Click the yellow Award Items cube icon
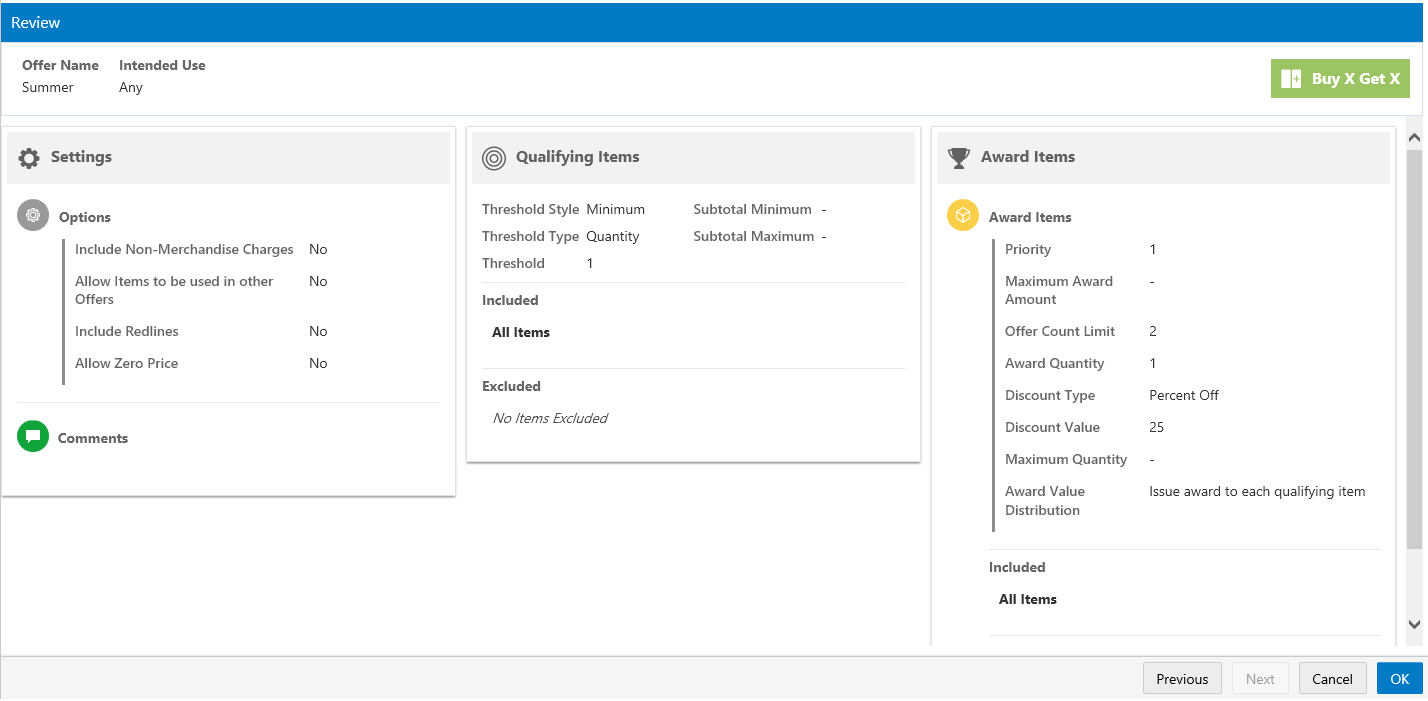The height and width of the screenshot is (701, 1428). coord(963,216)
